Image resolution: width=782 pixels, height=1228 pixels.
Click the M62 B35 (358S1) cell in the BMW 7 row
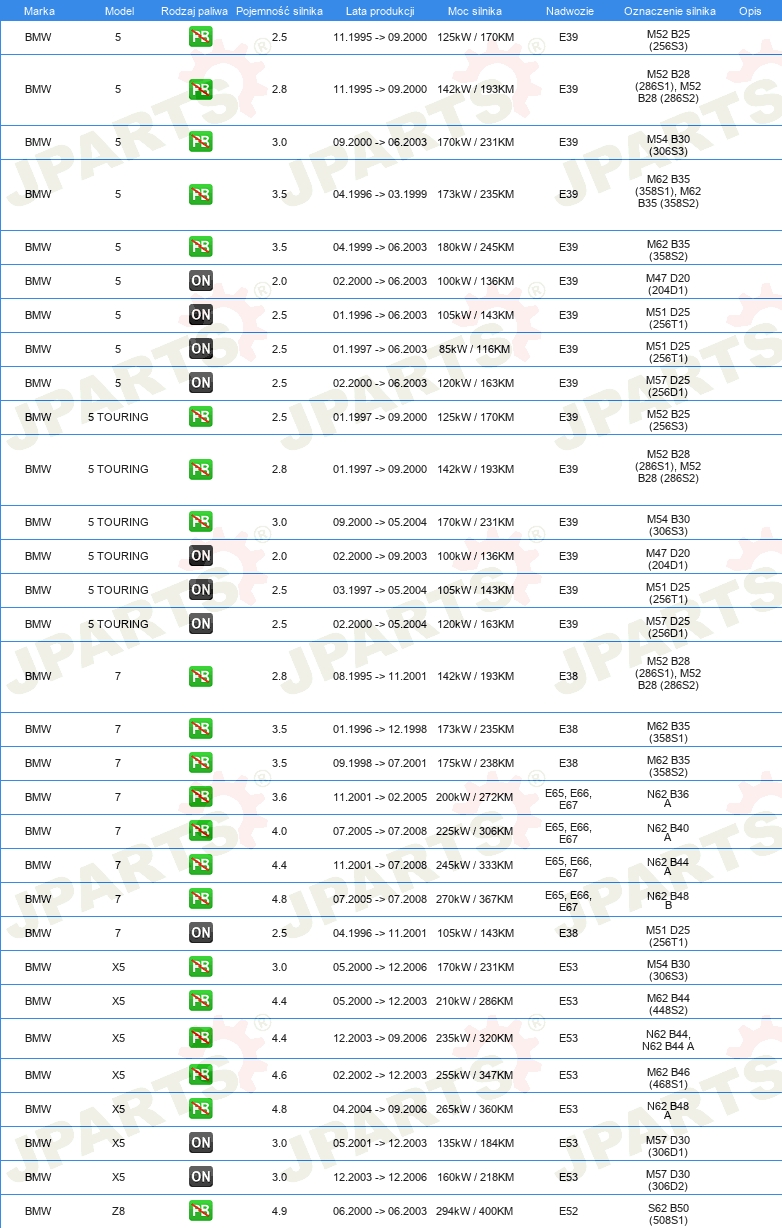click(668, 732)
